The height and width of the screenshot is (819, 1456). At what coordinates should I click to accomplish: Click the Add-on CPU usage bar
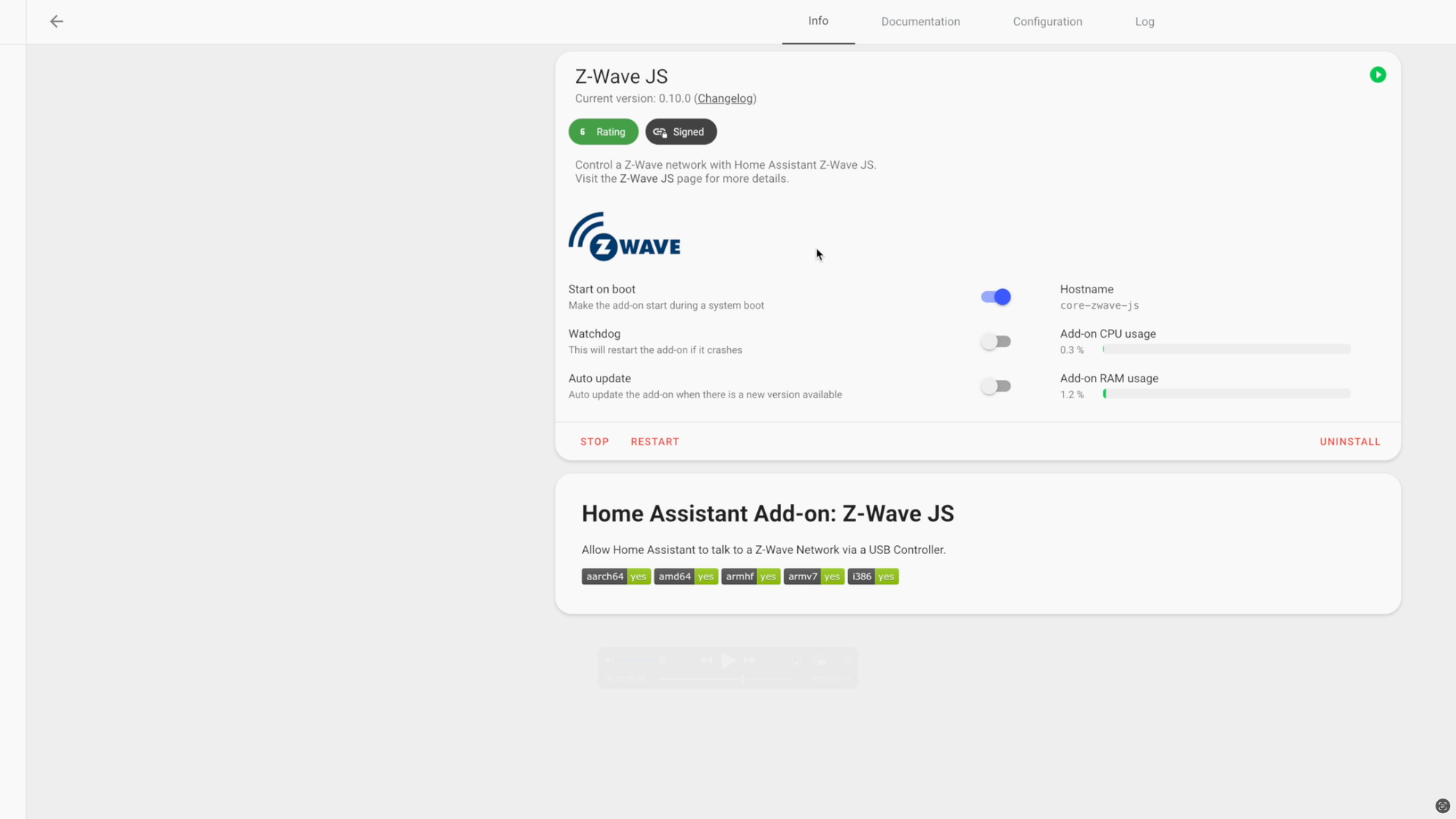pyautogui.click(x=1227, y=349)
